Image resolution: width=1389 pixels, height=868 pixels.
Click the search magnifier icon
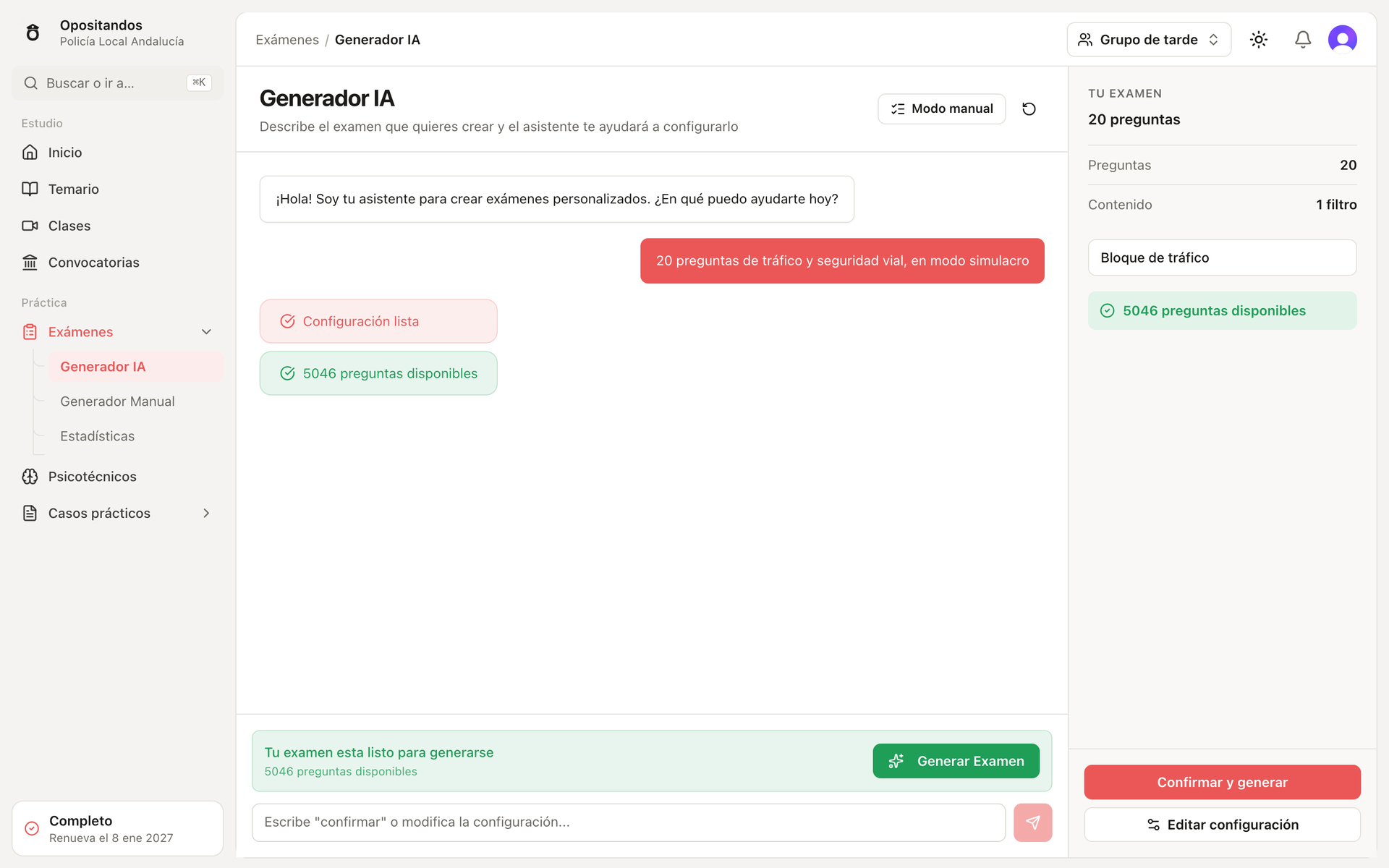tap(30, 83)
